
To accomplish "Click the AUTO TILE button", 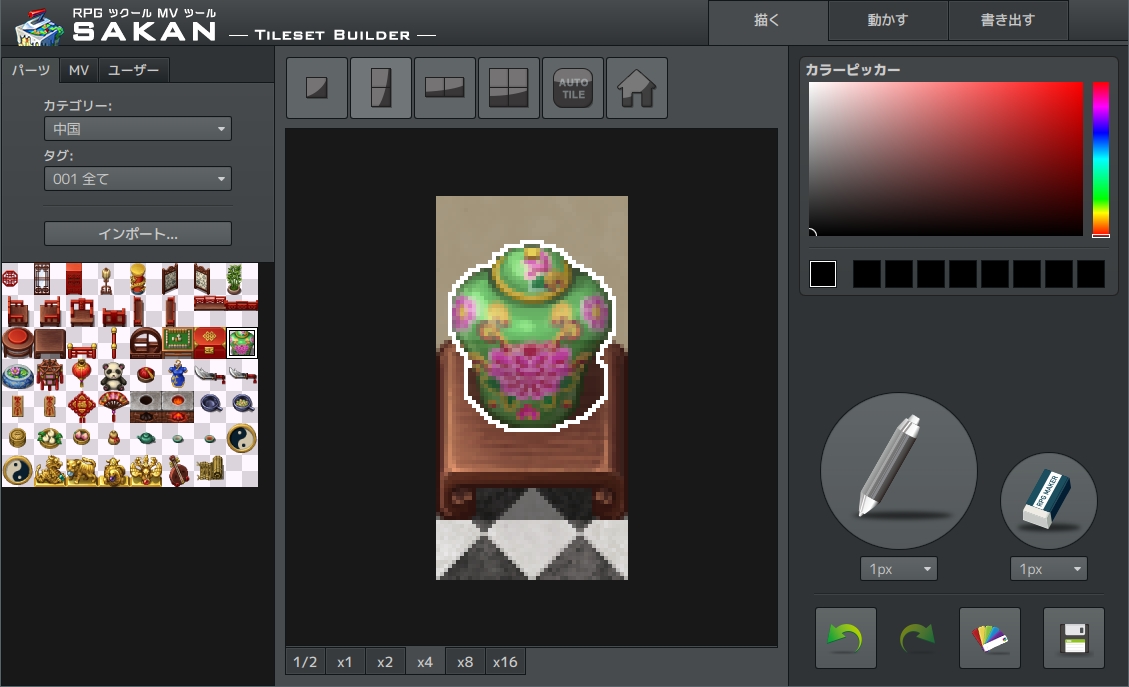I will pyautogui.click(x=573, y=88).
